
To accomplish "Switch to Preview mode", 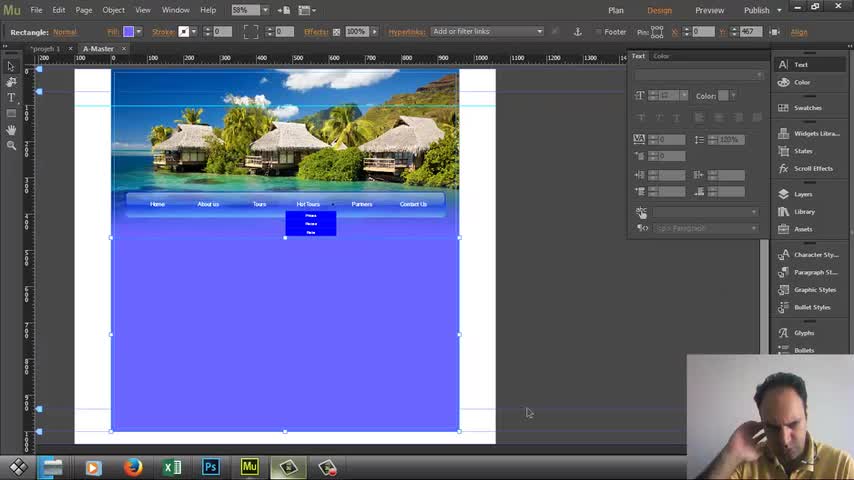I will coord(709,10).
